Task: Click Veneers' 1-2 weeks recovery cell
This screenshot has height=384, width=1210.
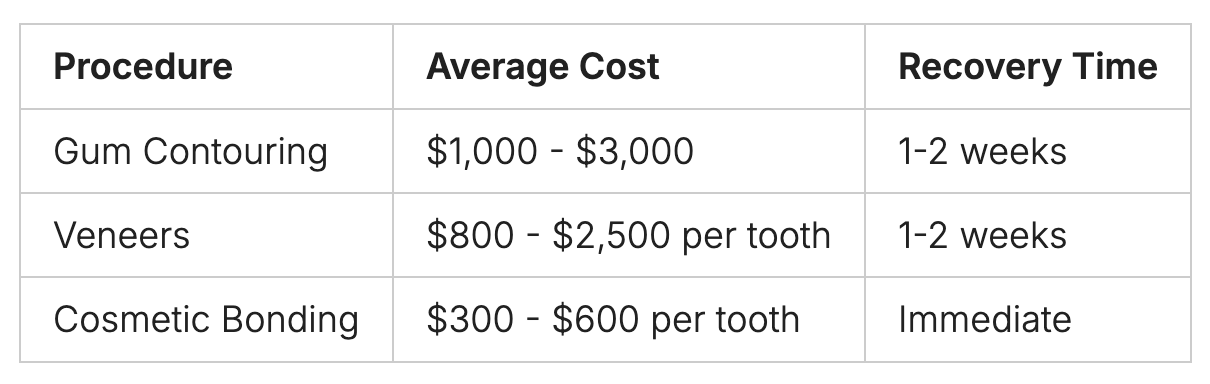Action: (x=1028, y=235)
